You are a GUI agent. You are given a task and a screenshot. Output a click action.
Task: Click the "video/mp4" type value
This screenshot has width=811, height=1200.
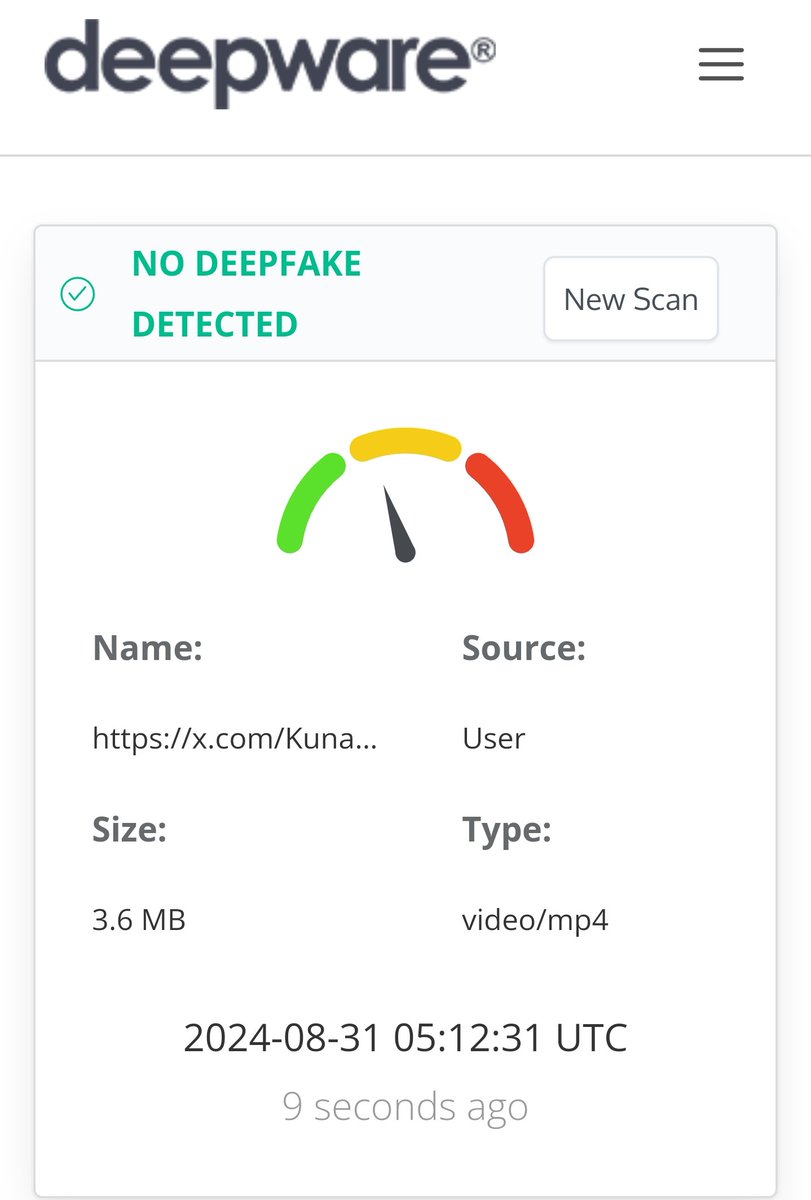click(x=535, y=919)
